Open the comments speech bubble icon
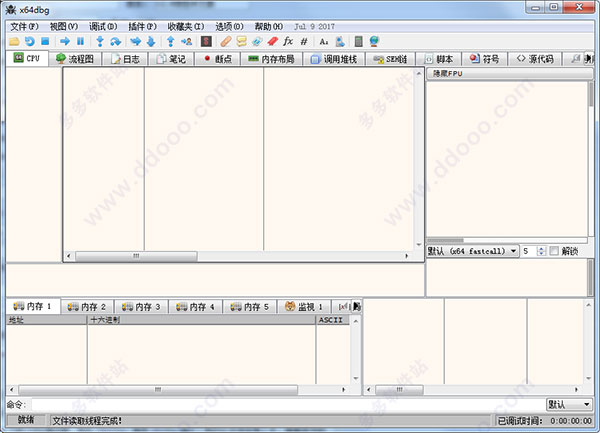Image resolution: width=600 pixels, height=433 pixels. [241, 41]
